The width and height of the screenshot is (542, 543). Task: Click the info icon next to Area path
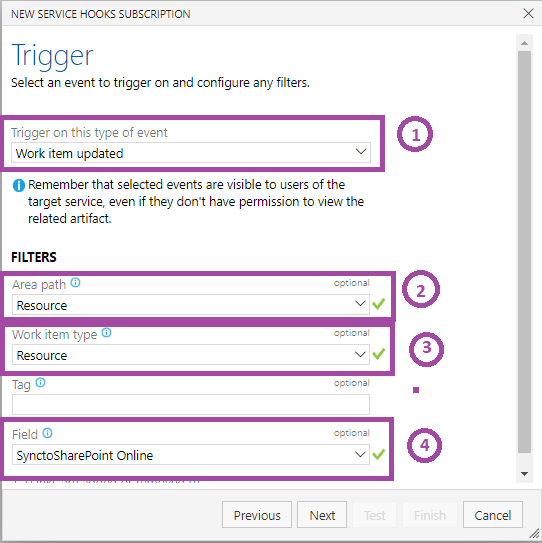75,283
